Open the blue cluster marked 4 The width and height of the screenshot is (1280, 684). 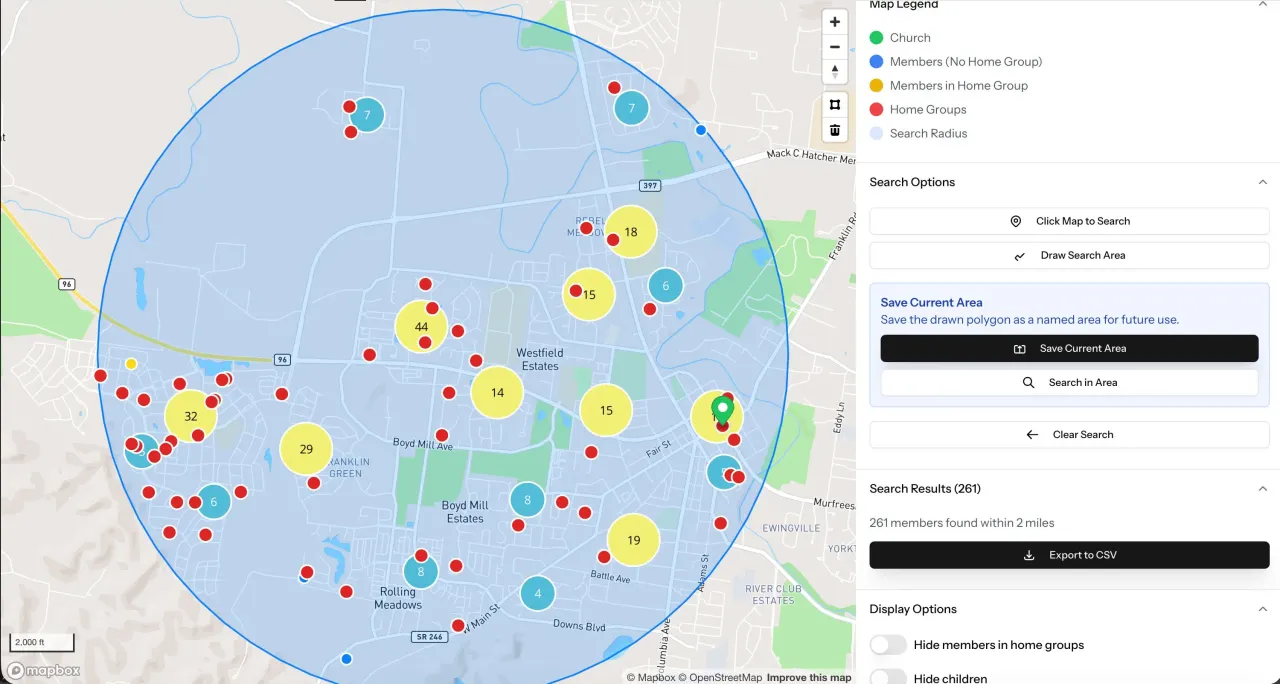(538, 594)
